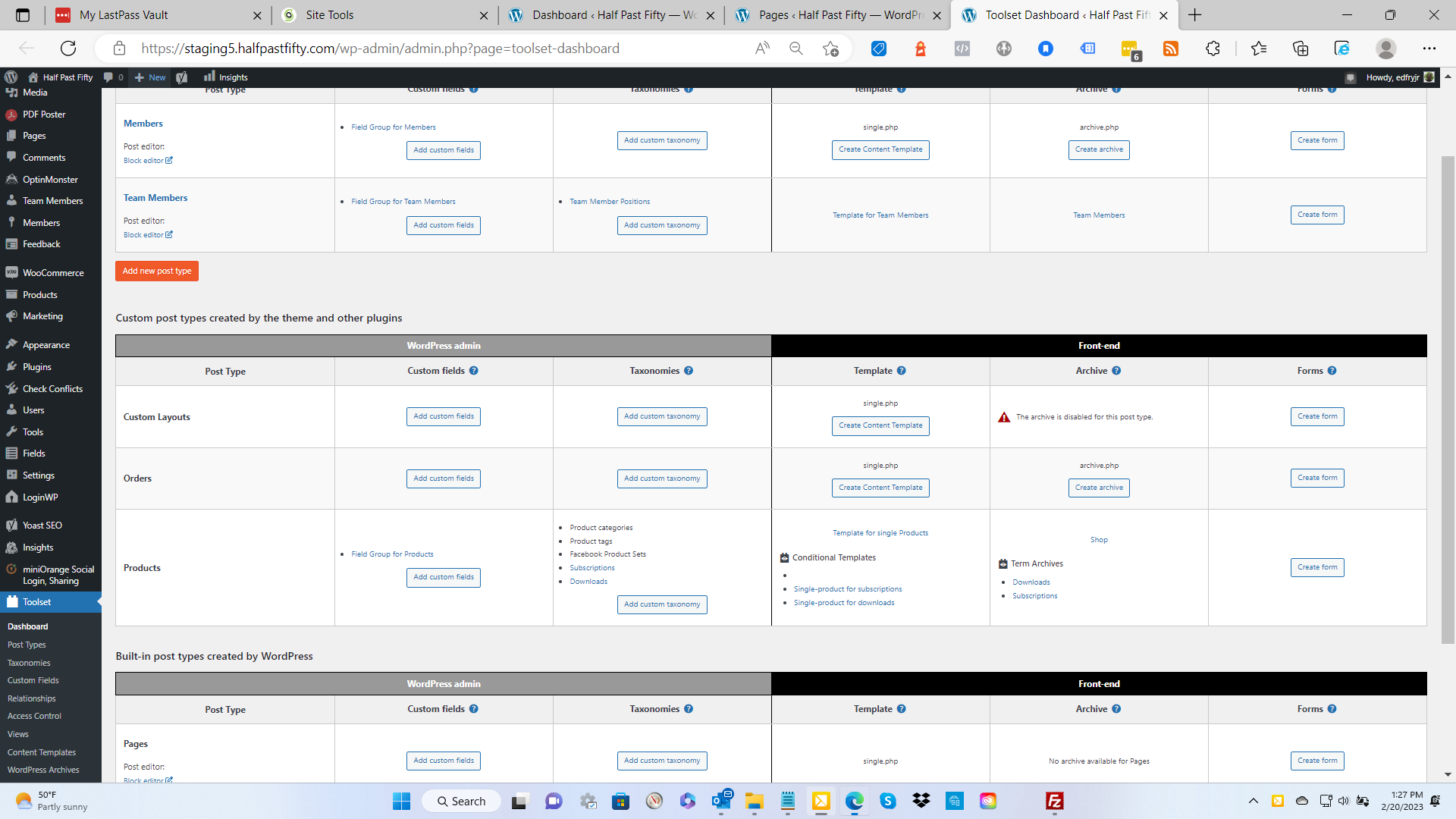Click the Add new post type button
Screen dimensions: 1456x819
tap(157, 271)
